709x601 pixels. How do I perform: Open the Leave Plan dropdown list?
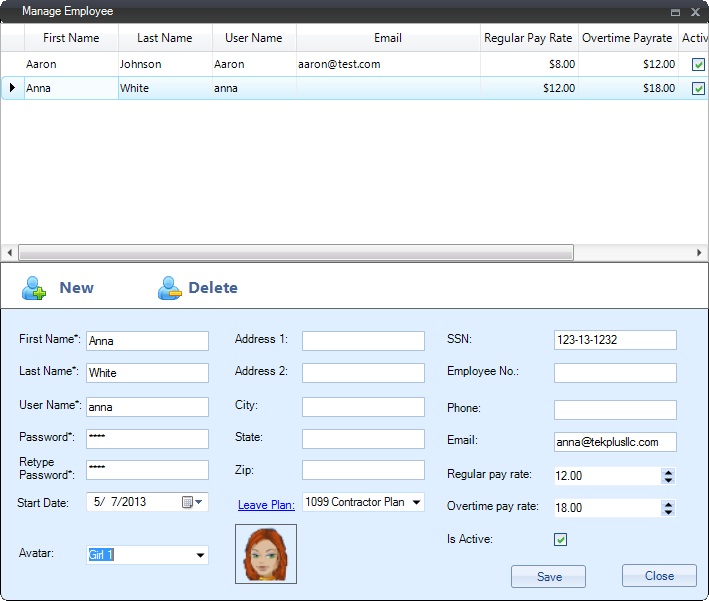point(416,502)
